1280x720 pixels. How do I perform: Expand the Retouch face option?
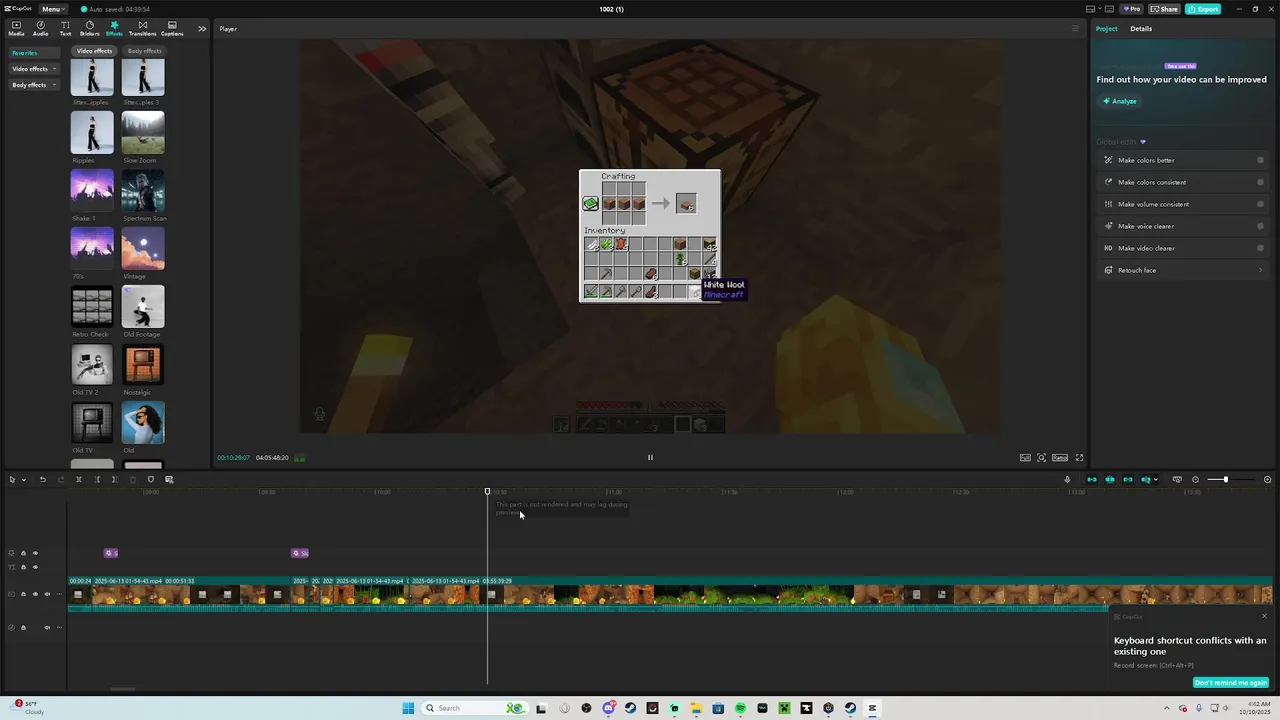click(x=1260, y=270)
